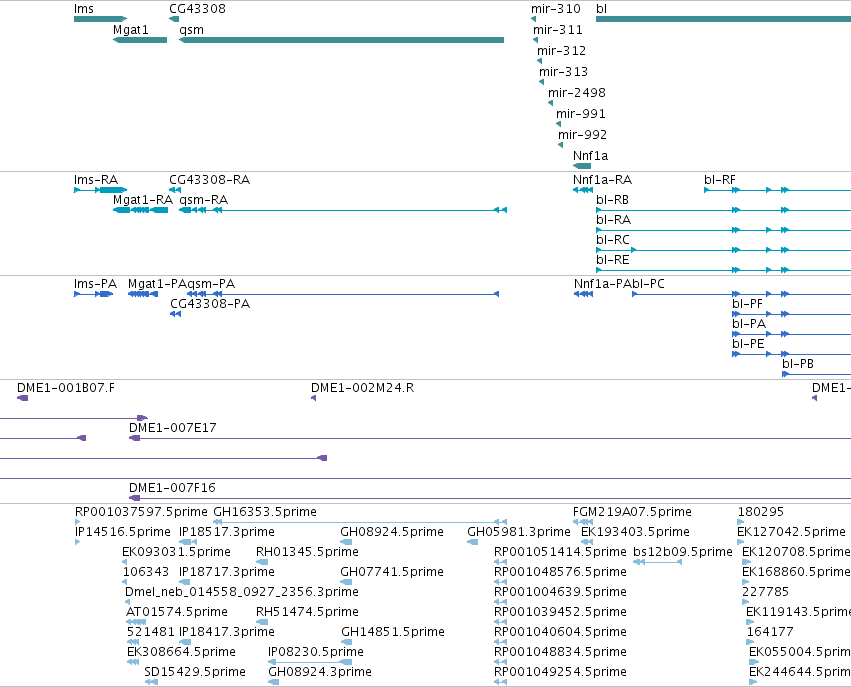The image size is (851, 687).
Task: Click the long qsm gene bar
Action: coord(341,40)
